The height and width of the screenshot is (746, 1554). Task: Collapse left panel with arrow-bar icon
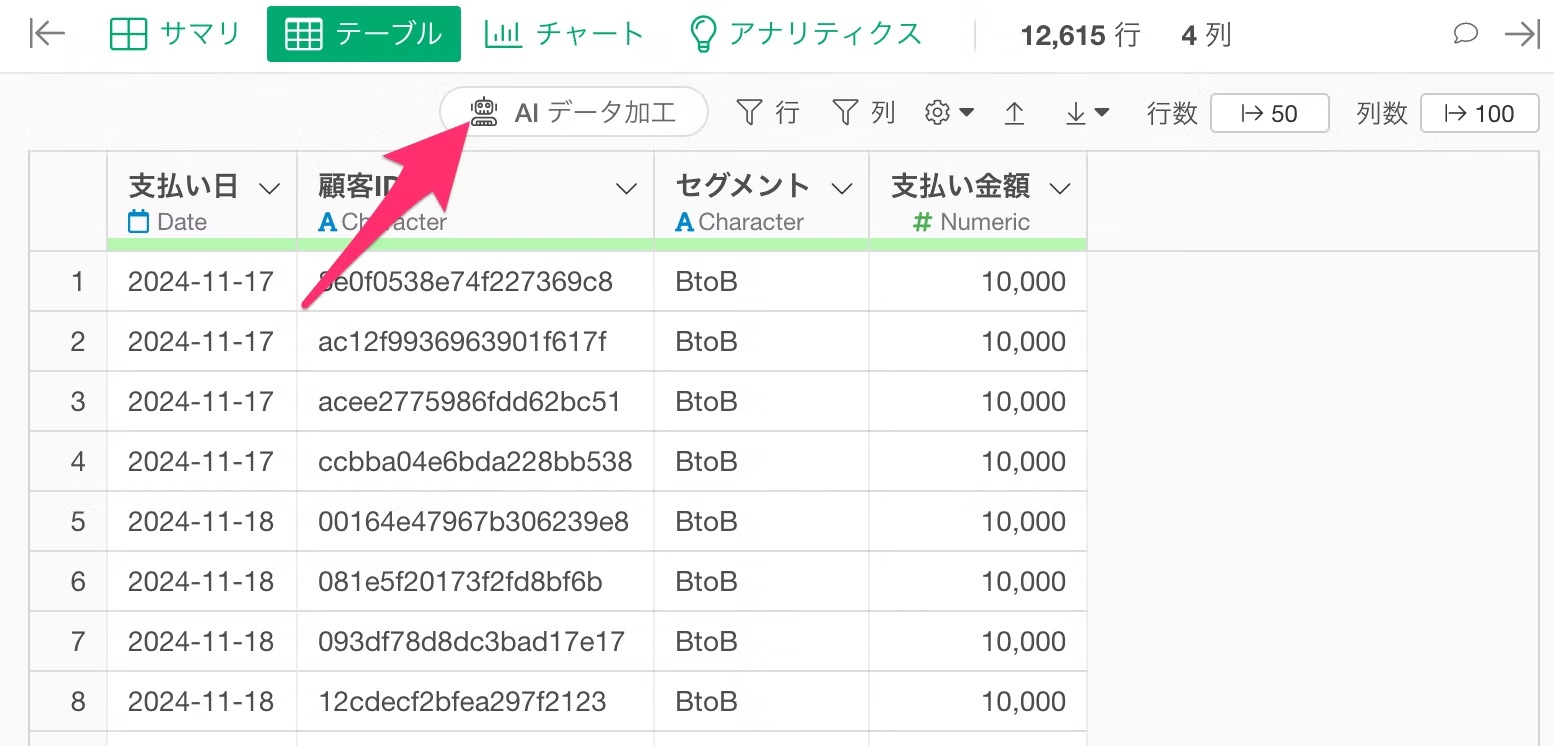click(x=47, y=34)
